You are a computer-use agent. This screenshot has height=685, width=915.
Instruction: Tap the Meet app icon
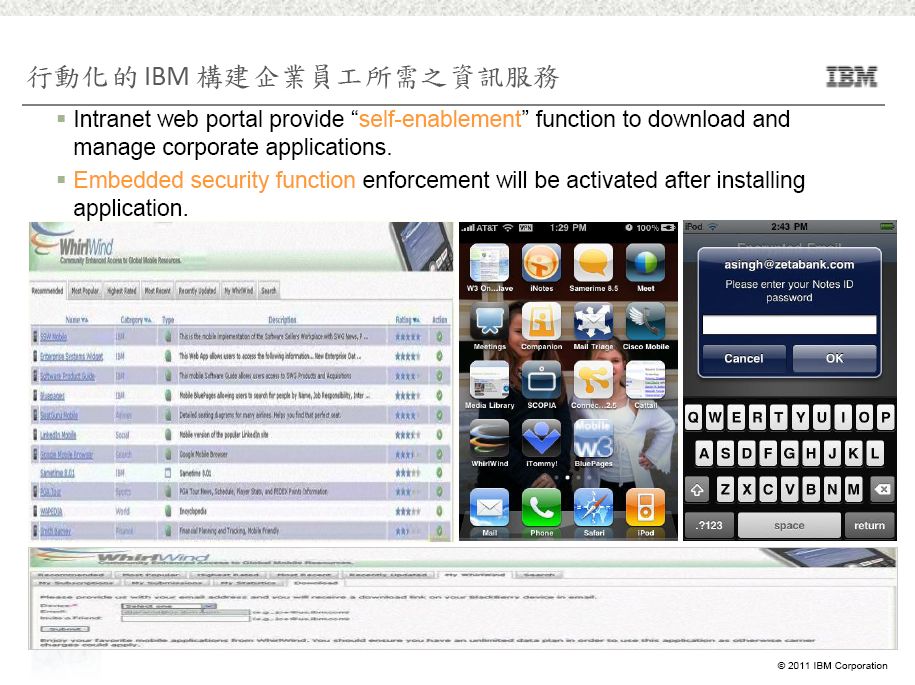(x=645, y=263)
